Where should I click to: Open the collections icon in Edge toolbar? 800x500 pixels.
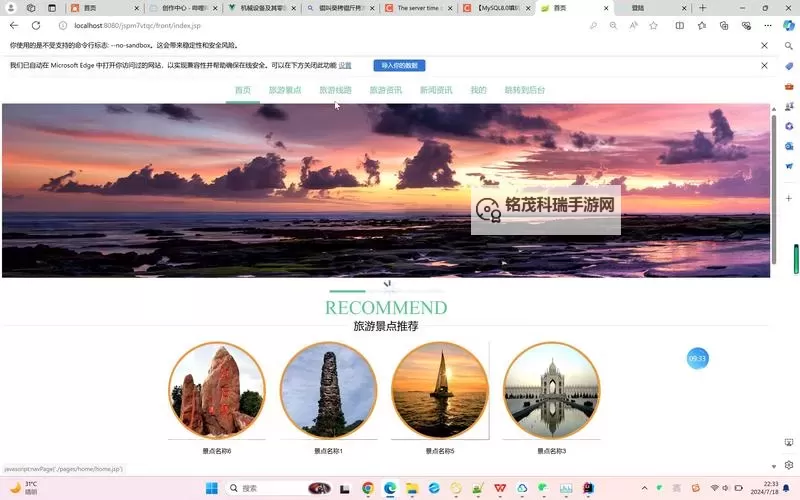click(x=724, y=26)
